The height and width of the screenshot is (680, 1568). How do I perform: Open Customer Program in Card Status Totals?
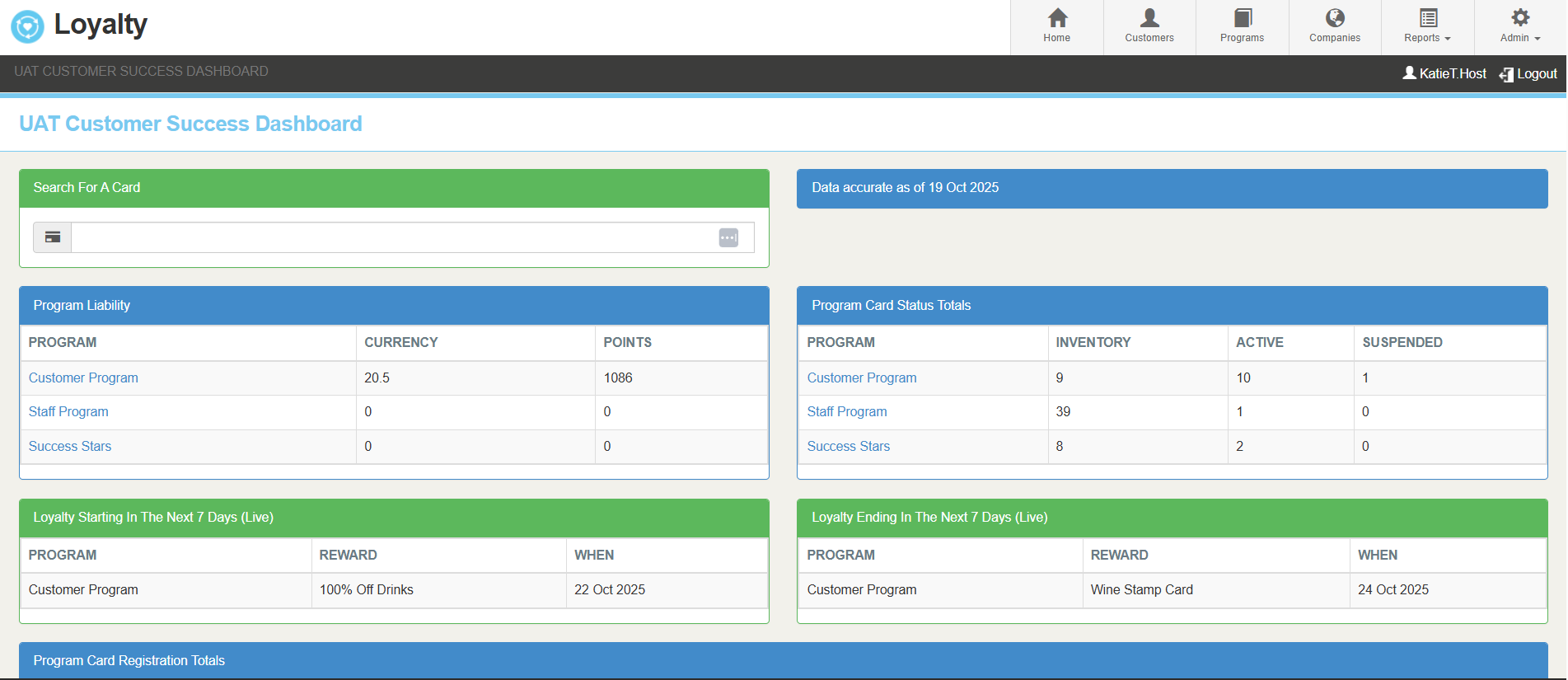862,378
